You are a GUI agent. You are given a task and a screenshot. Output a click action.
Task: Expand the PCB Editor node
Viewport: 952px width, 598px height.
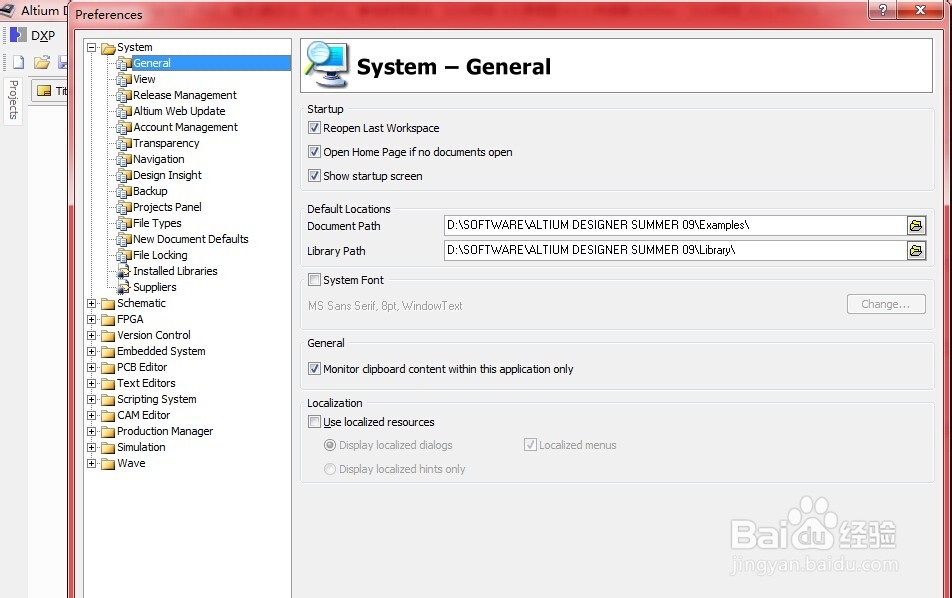[x=92, y=367]
